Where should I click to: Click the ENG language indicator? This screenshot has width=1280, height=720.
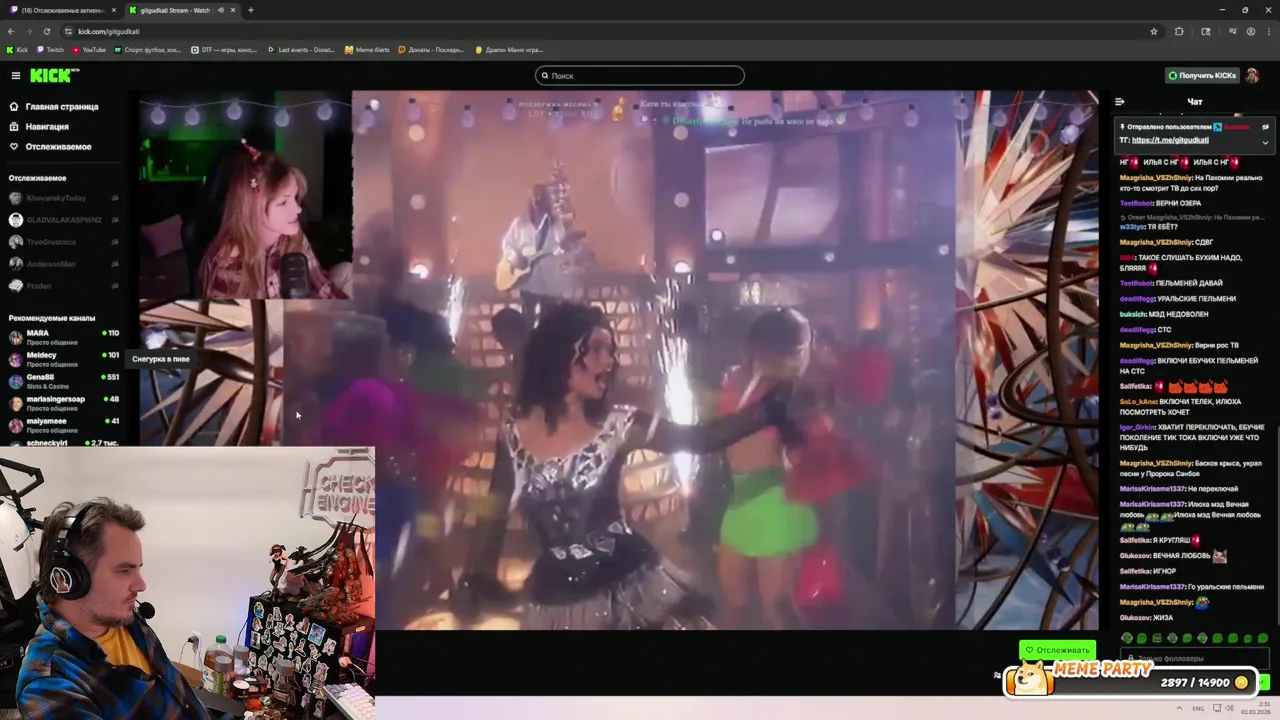(1198, 708)
